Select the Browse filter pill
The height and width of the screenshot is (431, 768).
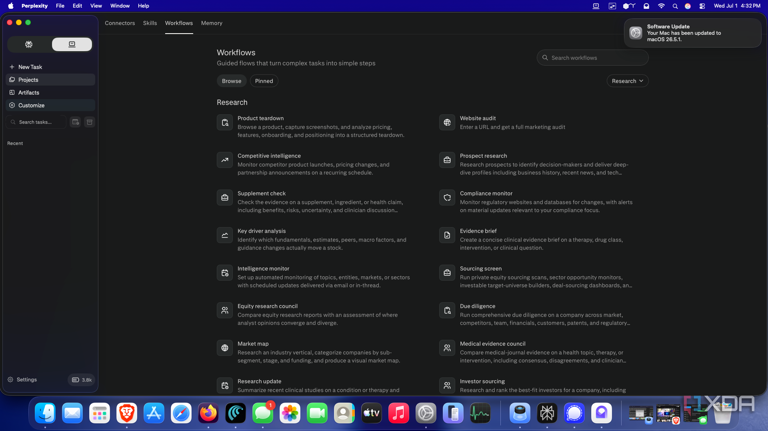tap(231, 81)
